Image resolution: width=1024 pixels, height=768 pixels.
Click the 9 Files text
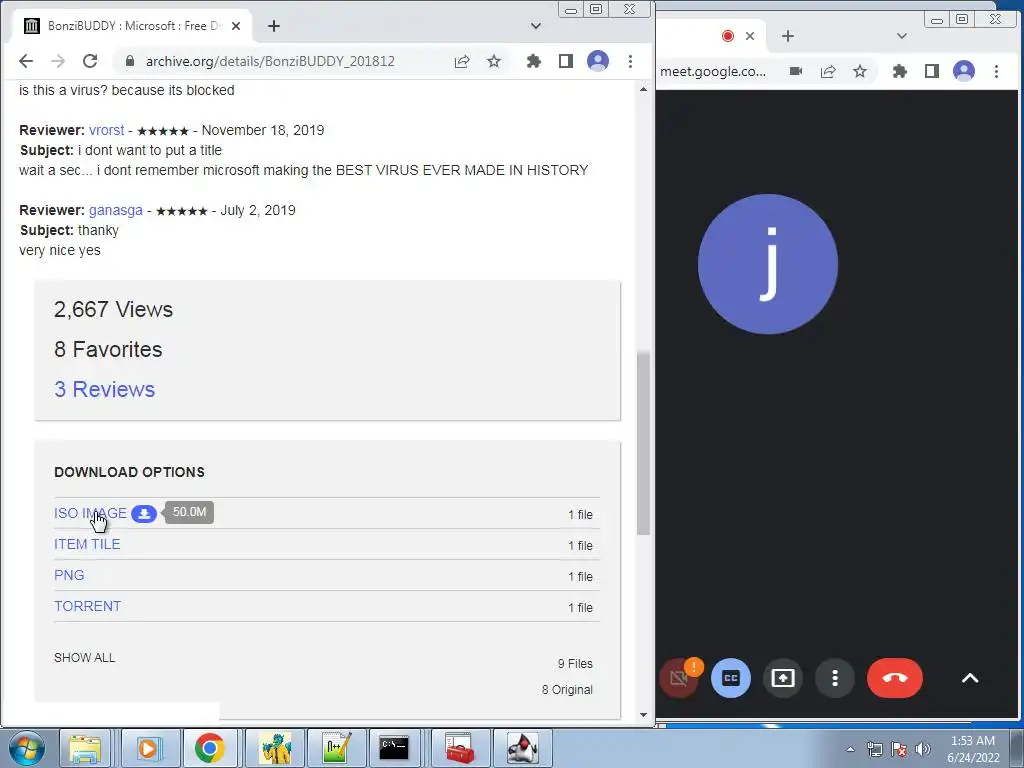(575, 664)
